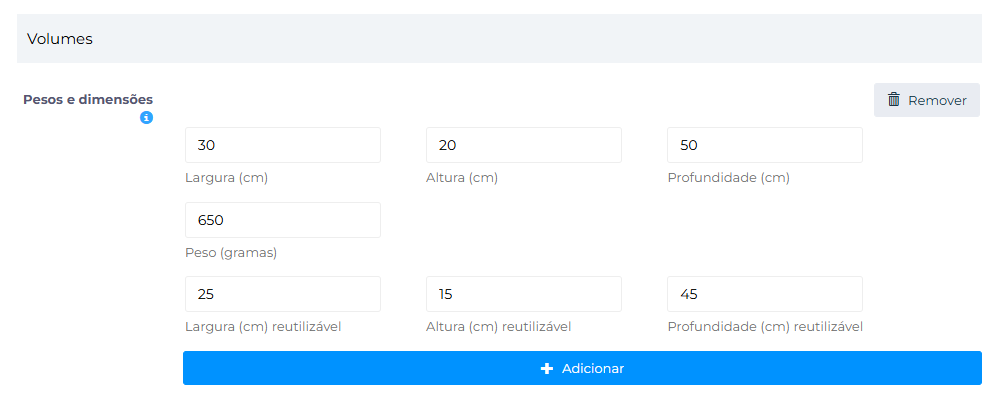Viewport: 1006px width, 406px height.
Task: Select the Altura reutilizável field containing 15
Action: click(523, 294)
